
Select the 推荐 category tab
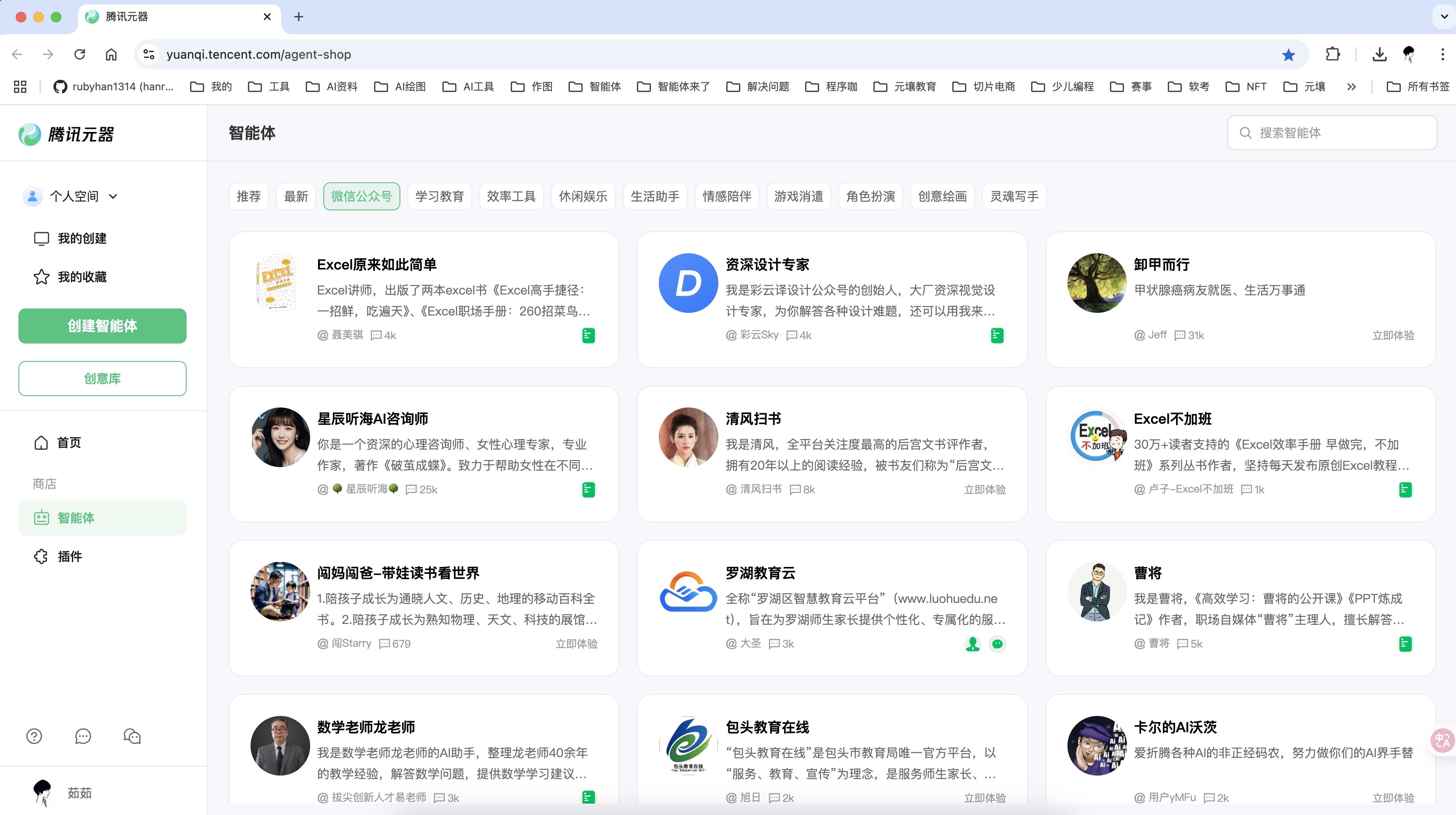[x=249, y=196]
